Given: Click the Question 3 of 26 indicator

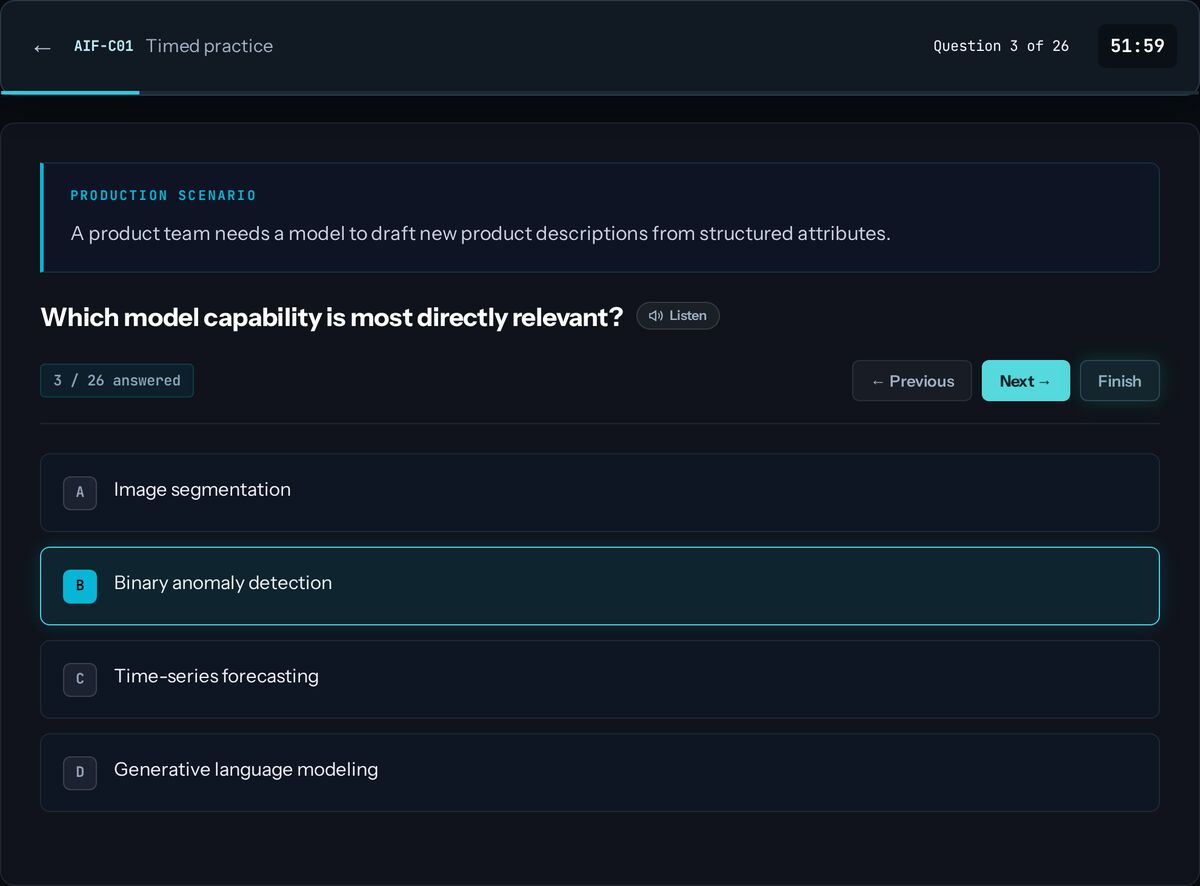Looking at the screenshot, I should coord(1001,46).
